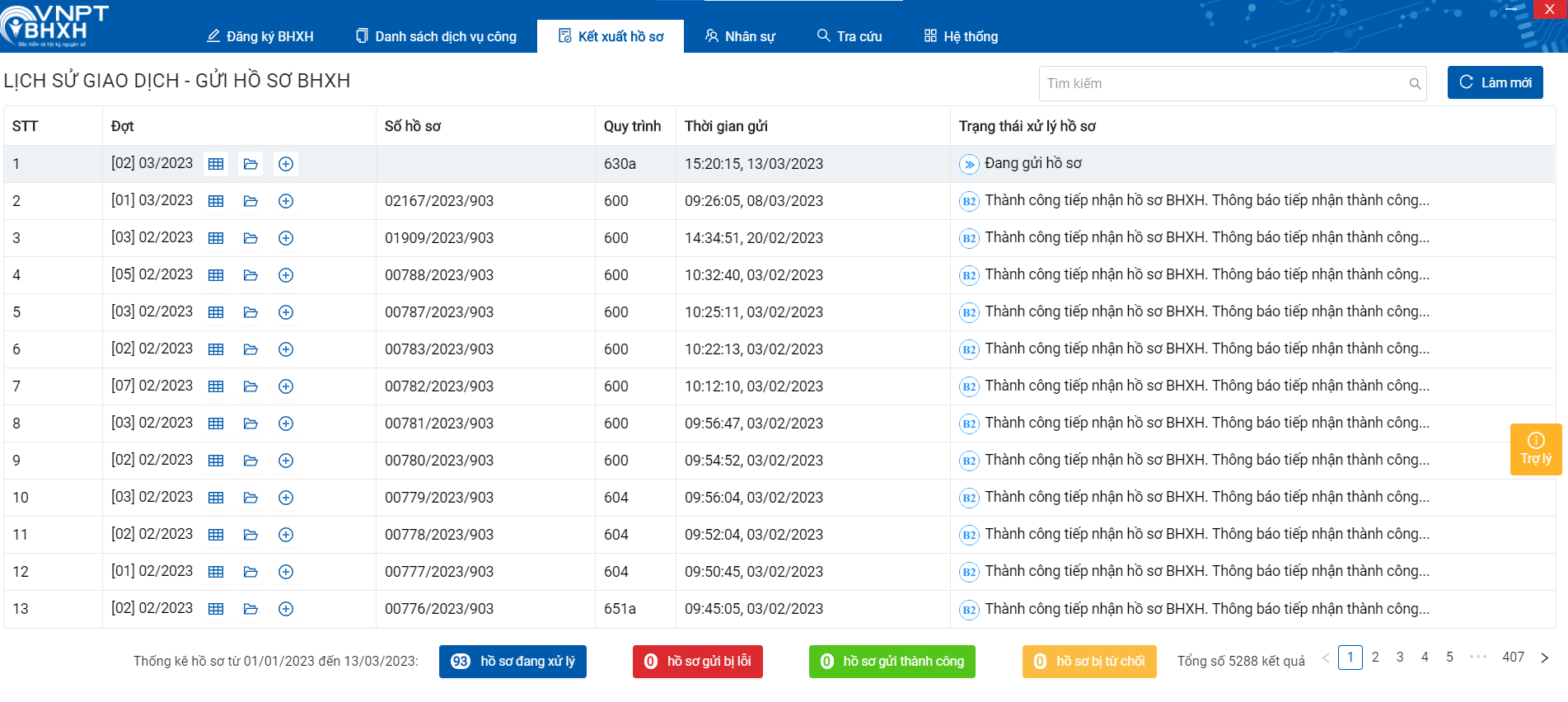Click the plus circle icon in row 10
1568x702 pixels.
[x=286, y=498]
